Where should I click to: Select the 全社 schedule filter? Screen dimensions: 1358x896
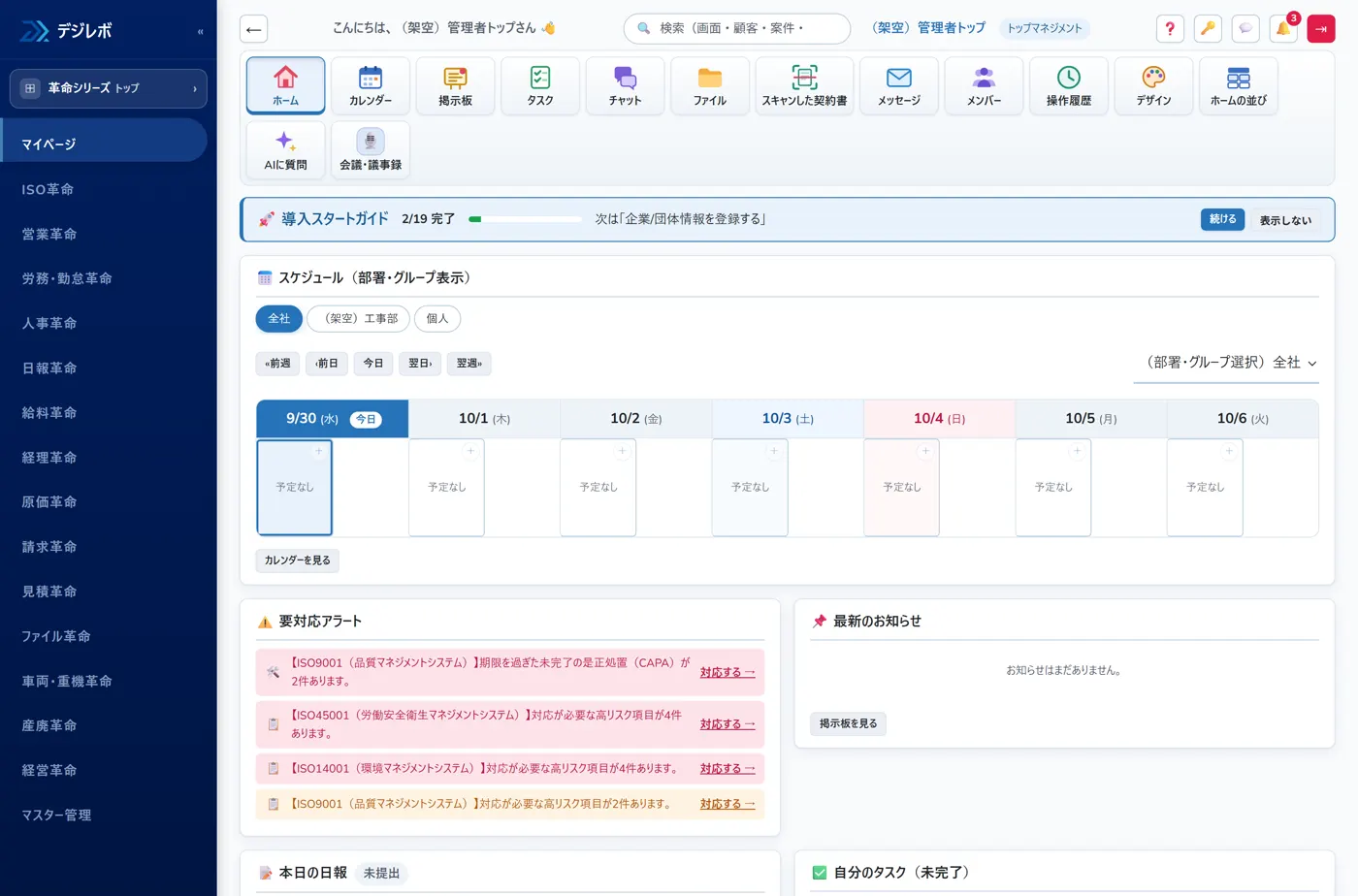[279, 318]
